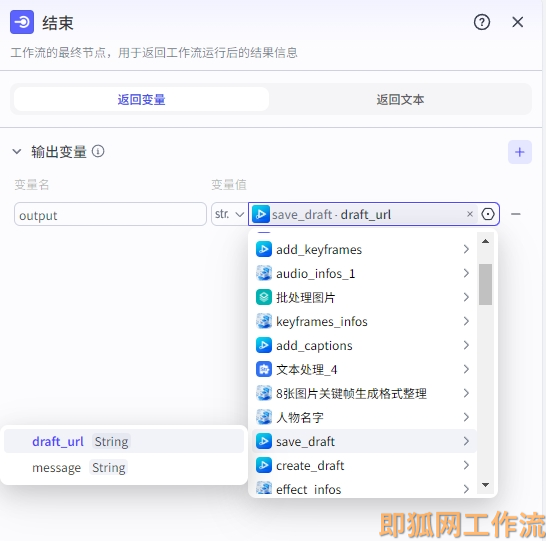546x541 pixels.
Task: Click the dropdown list scrollbar thumb
Action: 485,284
